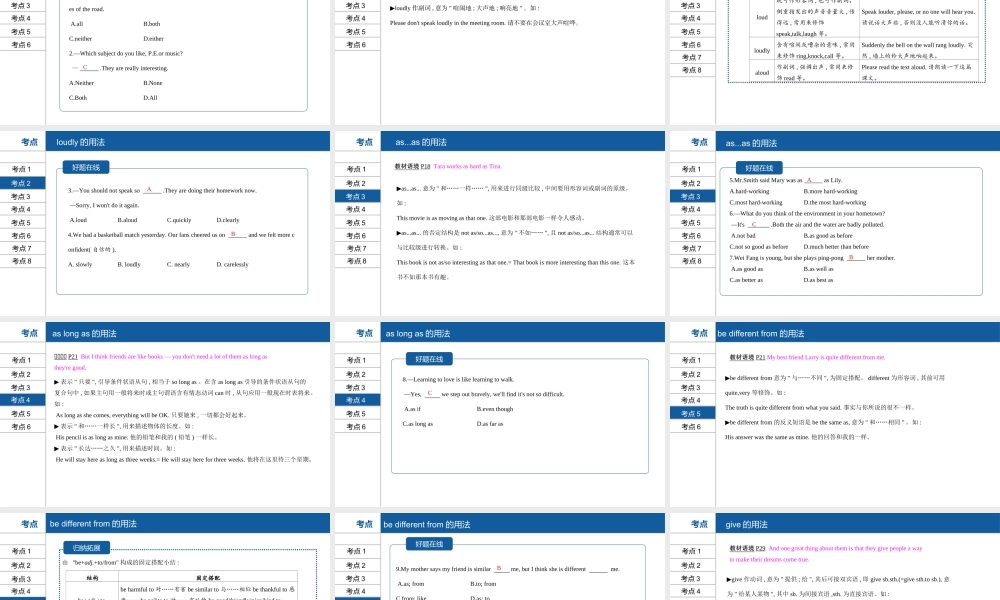
Task: Open be different from slide labeled 归纳拓展
Action: (165, 557)
